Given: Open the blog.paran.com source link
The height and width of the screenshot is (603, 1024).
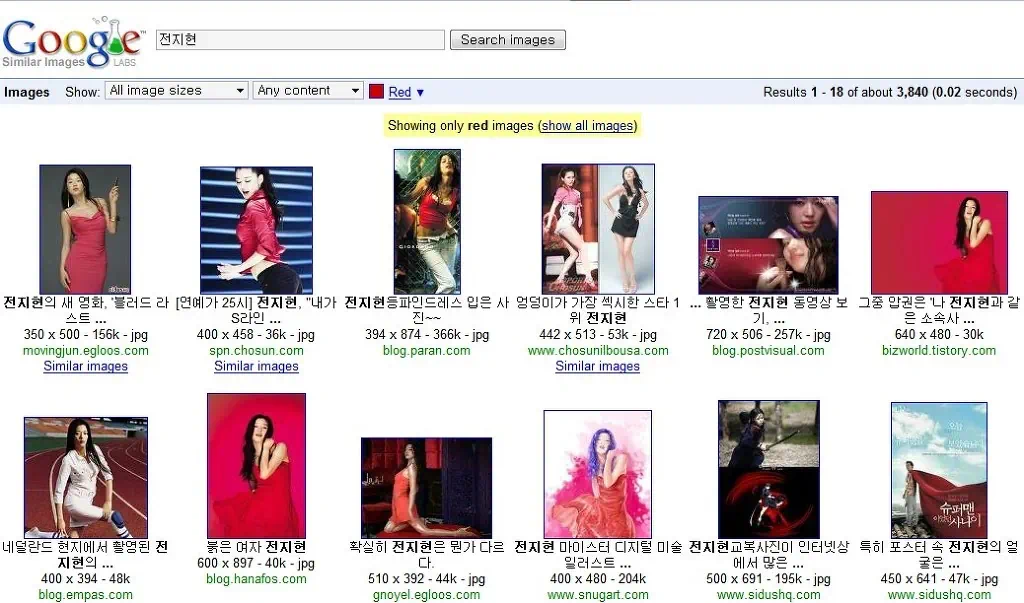Looking at the screenshot, I should click(x=427, y=350).
